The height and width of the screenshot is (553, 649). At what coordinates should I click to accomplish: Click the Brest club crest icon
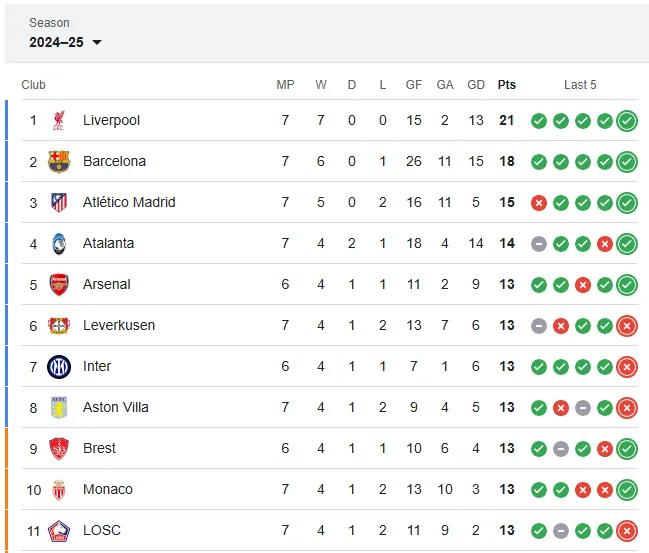coord(59,449)
